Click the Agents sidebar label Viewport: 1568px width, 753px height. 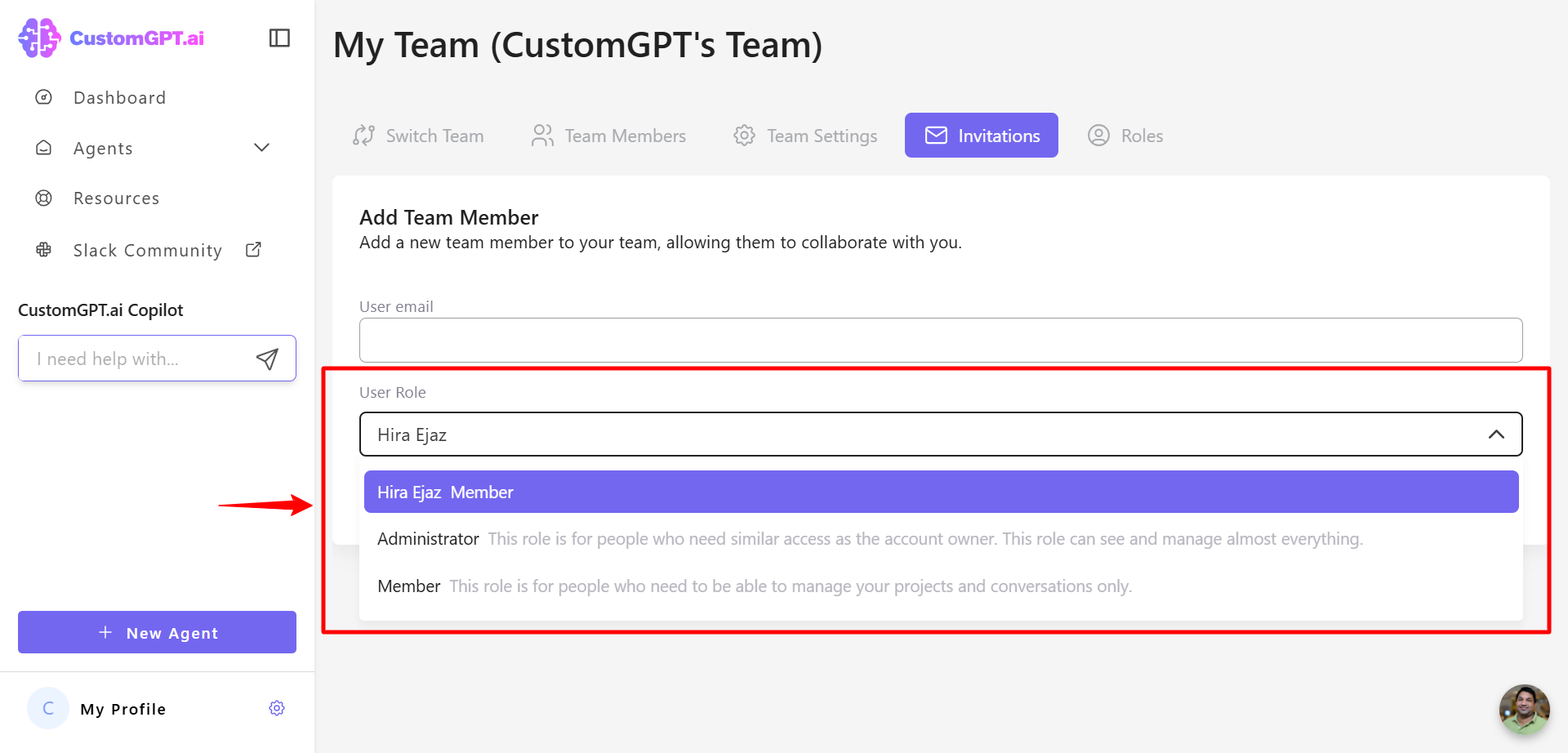coord(103,149)
